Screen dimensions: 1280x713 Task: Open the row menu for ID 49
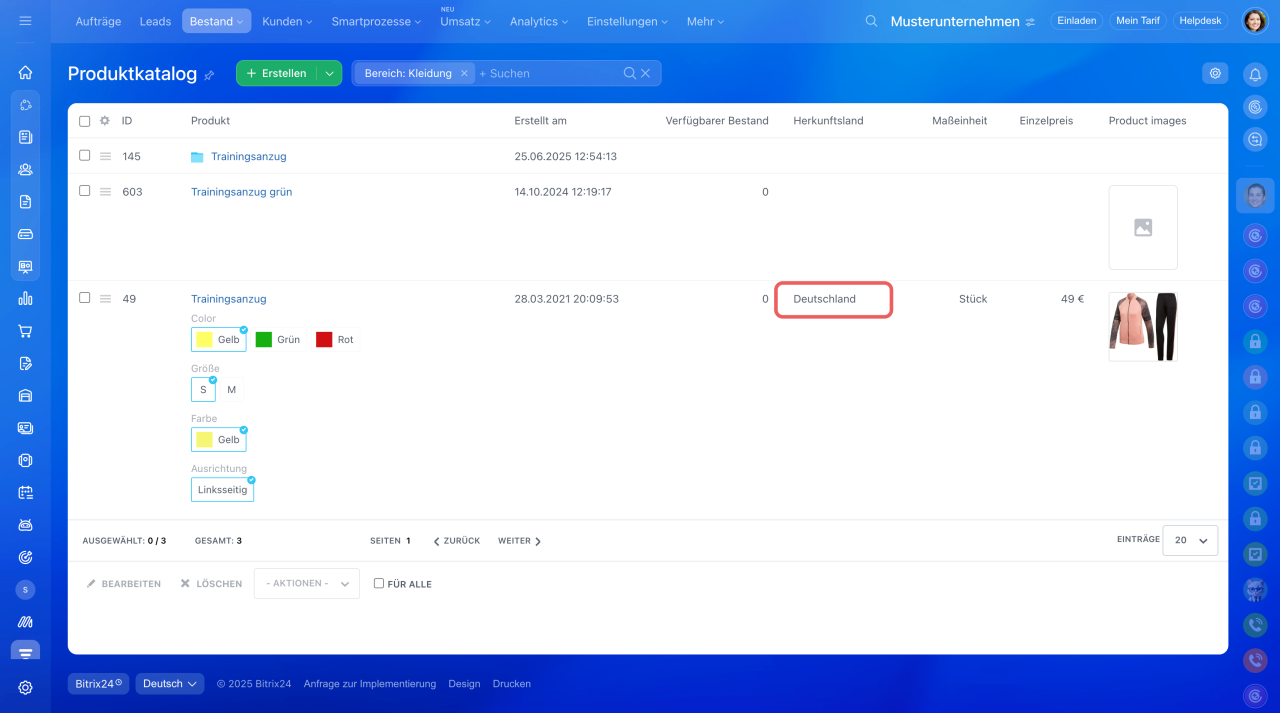click(x=105, y=299)
